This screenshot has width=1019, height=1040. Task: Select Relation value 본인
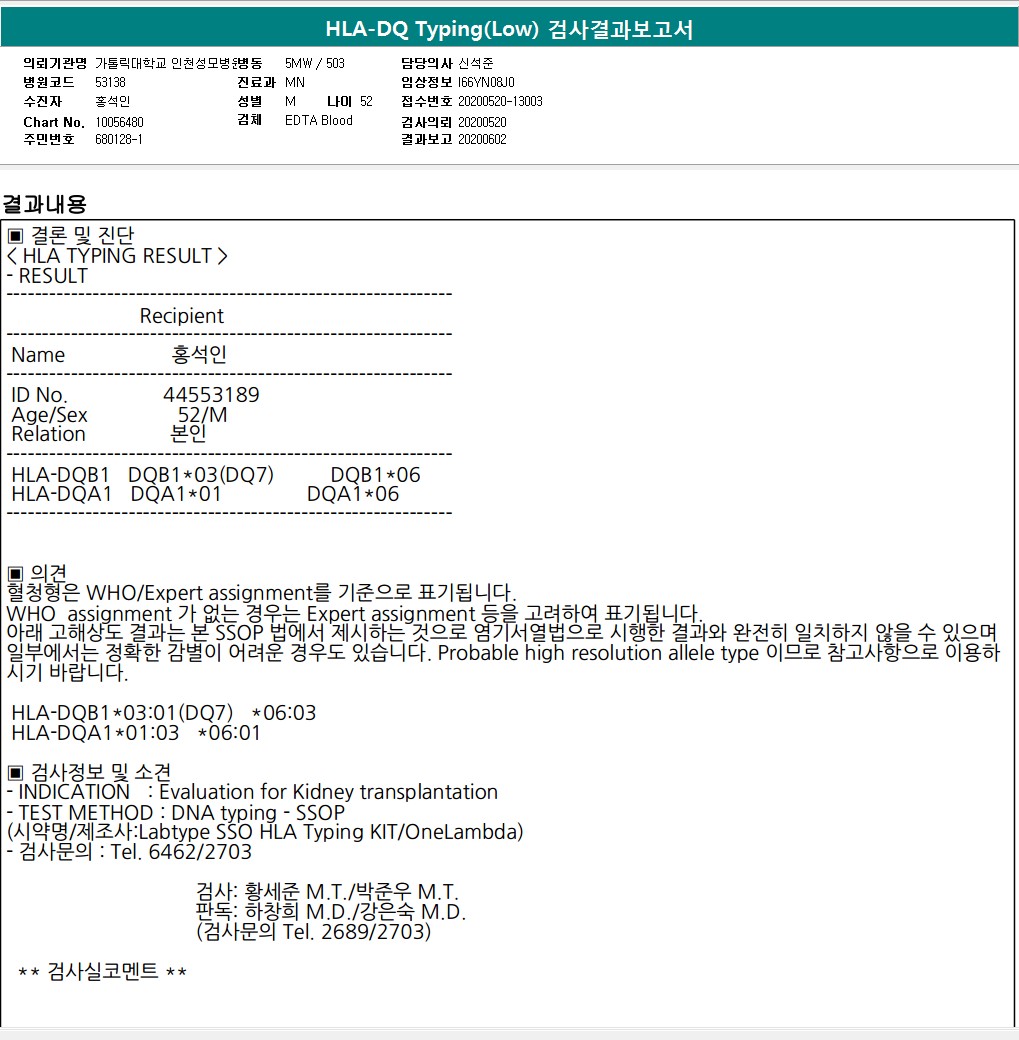(188, 433)
